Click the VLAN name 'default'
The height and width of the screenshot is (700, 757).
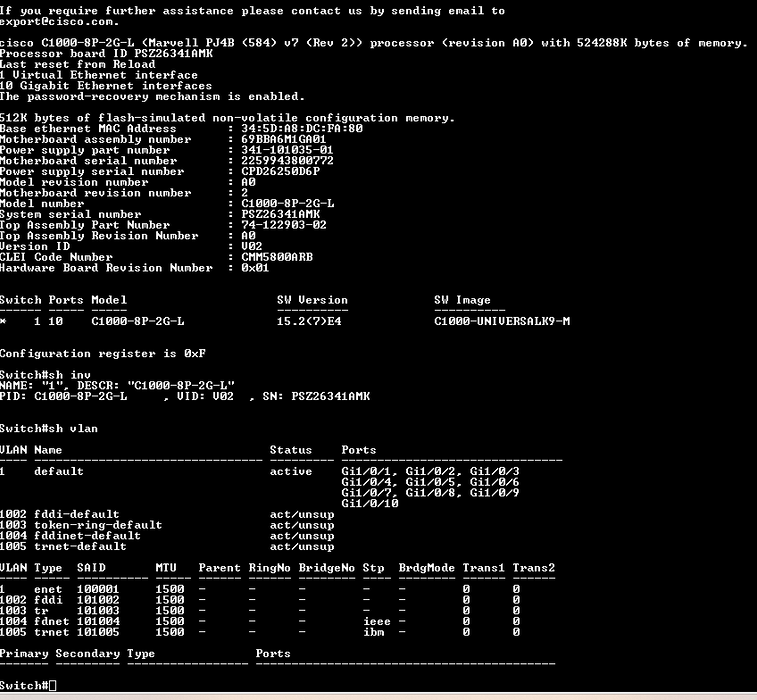click(x=59, y=471)
